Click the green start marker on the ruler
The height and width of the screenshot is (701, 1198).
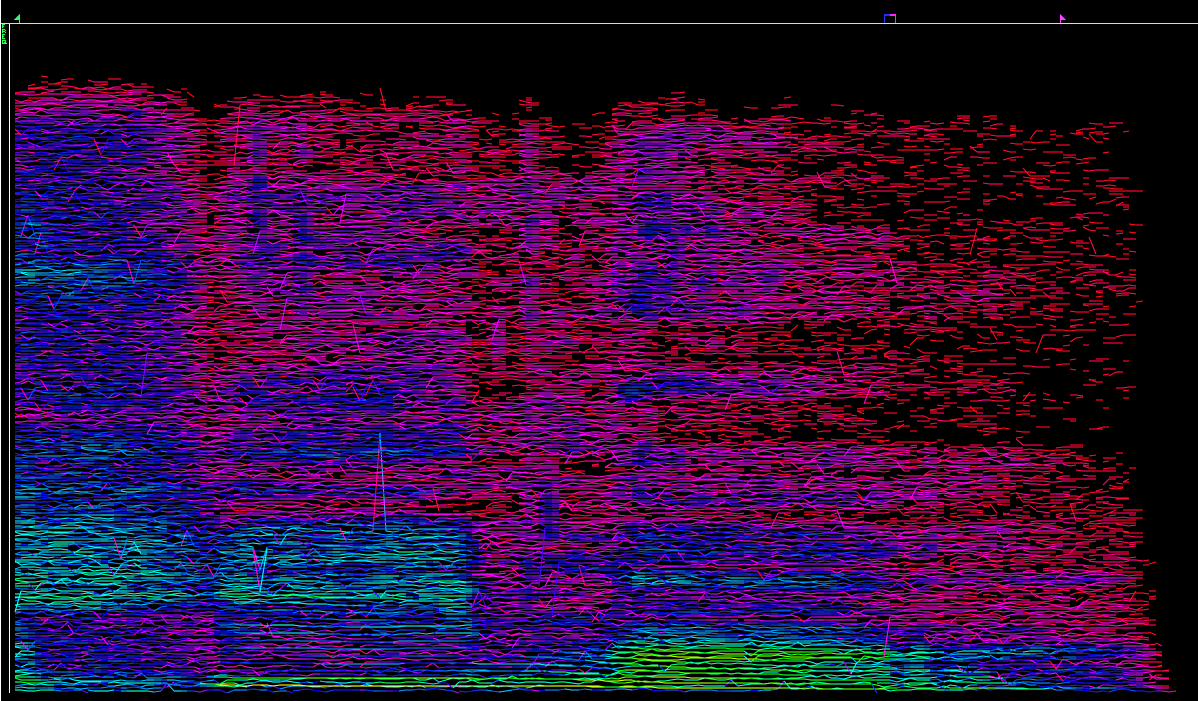[x=17, y=18]
